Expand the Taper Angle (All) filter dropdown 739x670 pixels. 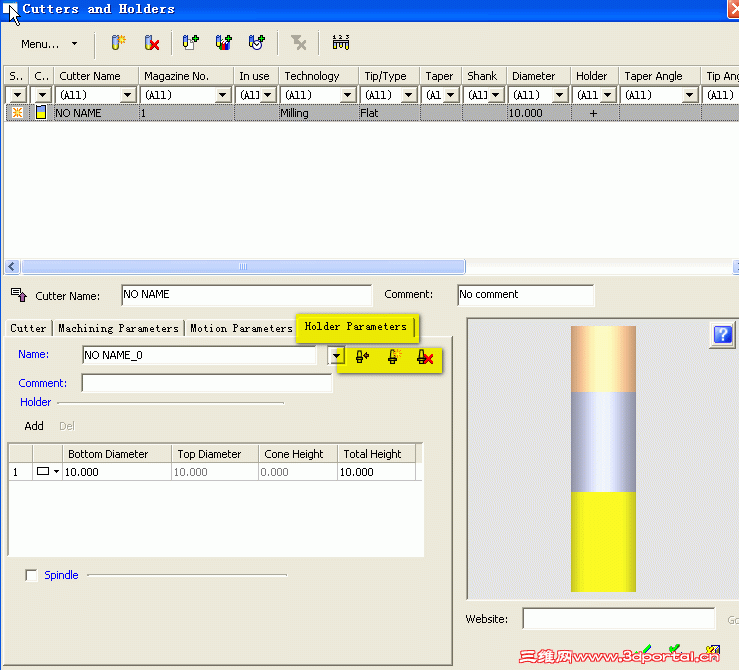click(690, 95)
